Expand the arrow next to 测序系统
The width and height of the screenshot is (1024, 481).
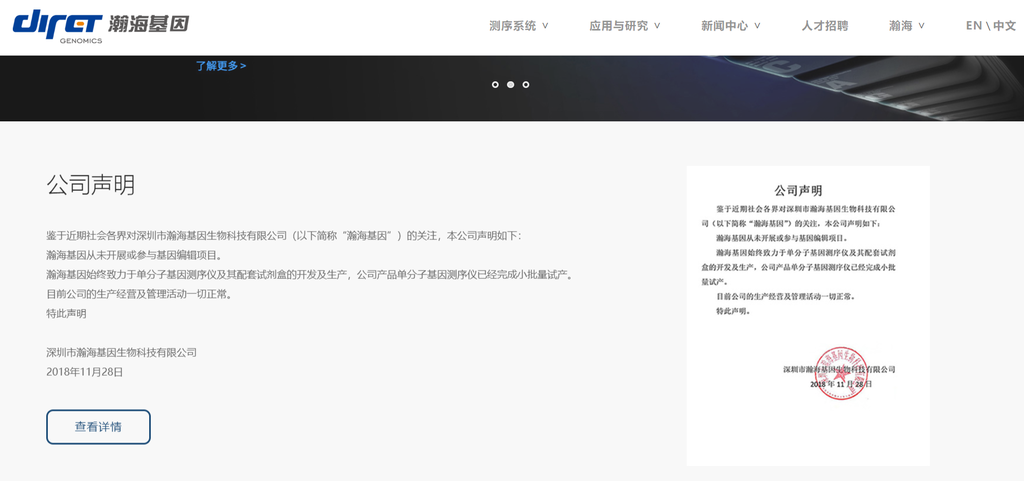545,26
